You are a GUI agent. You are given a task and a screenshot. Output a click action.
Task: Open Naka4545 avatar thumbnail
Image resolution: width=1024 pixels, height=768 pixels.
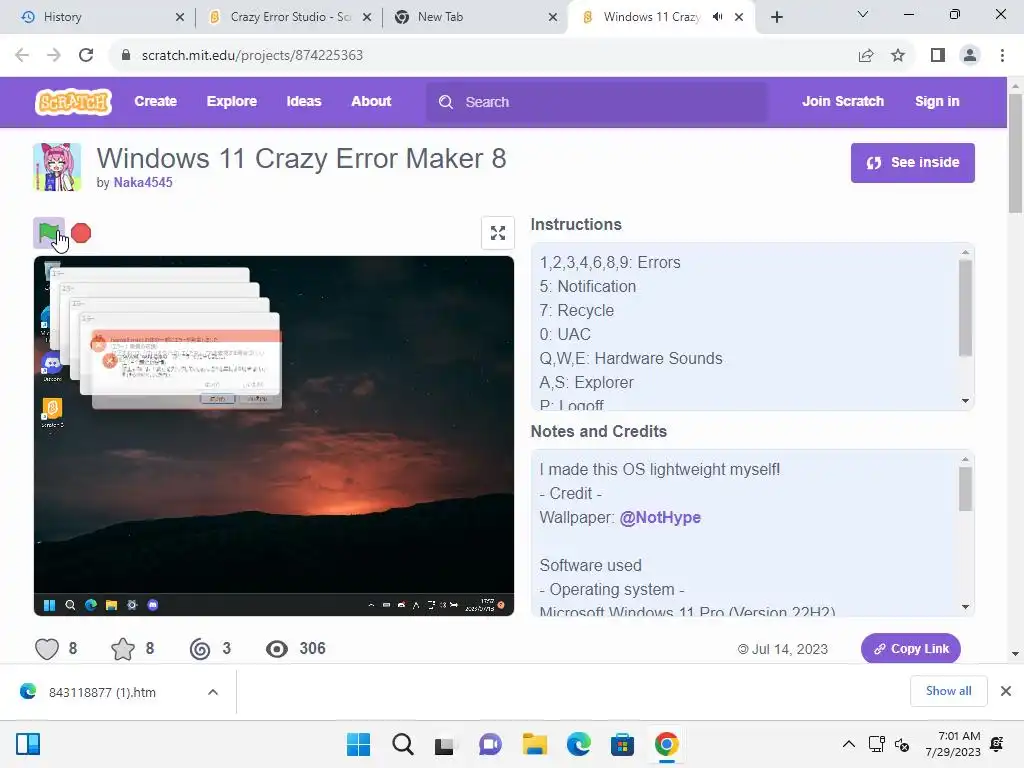click(x=57, y=167)
